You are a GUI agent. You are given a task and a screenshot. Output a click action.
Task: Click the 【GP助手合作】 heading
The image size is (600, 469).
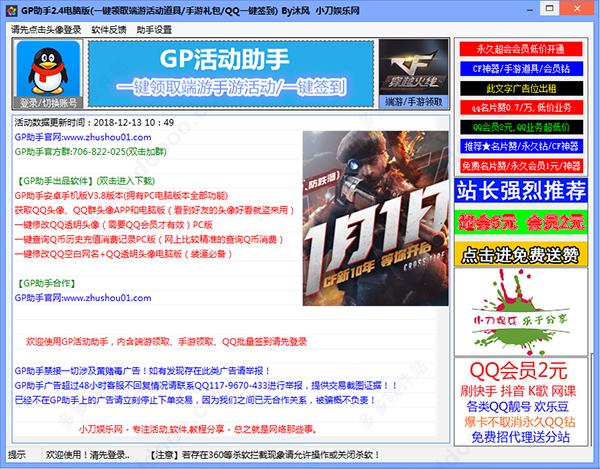point(46,283)
